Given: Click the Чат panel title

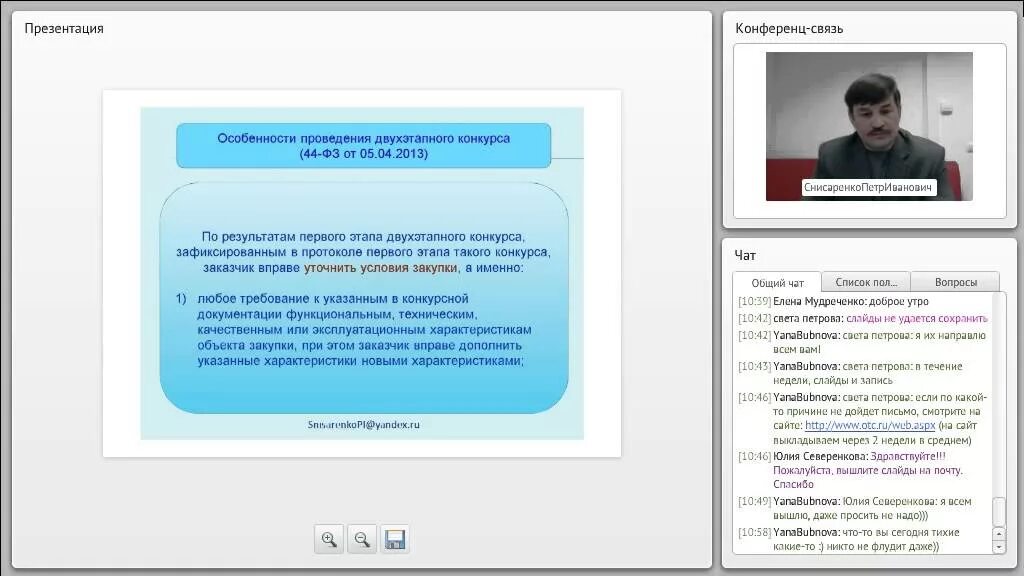Looking at the screenshot, I should coord(745,255).
